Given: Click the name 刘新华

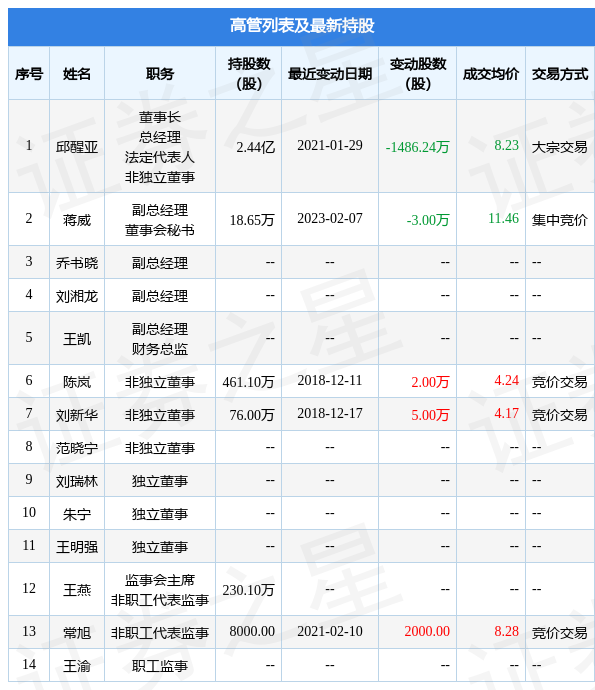Looking at the screenshot, I should (x=77, y=415).
